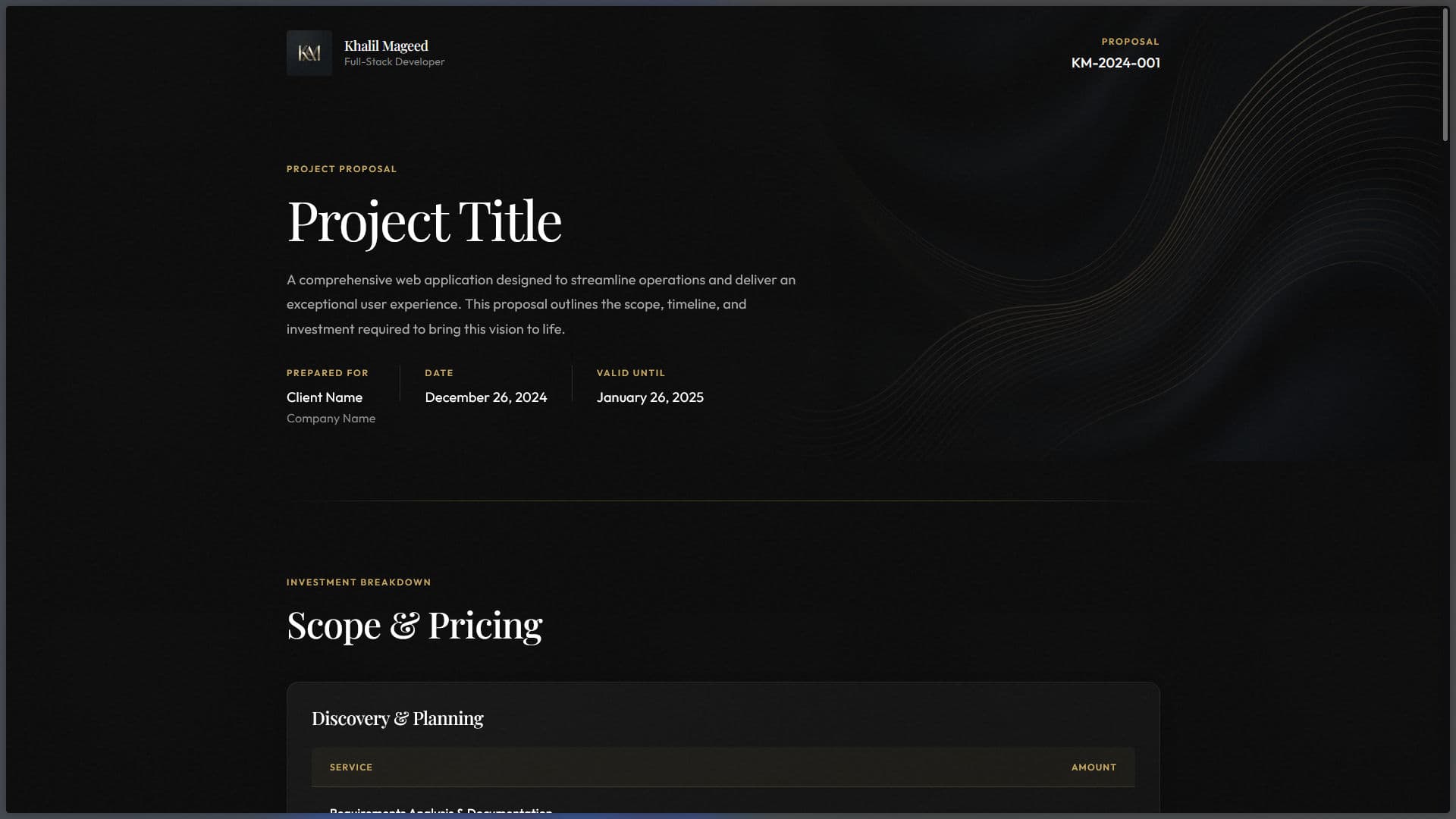Viewport: 1456px width, 819px height.
Task: Click the date December 26, 2024
Action: coord(485,397)
